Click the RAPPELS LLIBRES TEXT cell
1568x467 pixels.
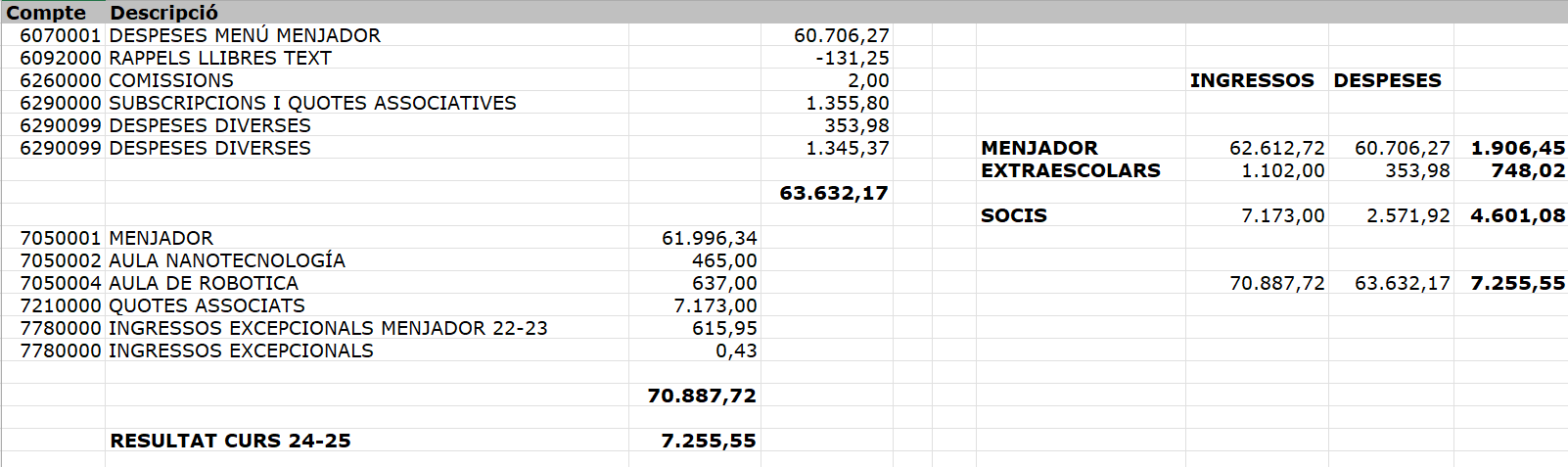tap(220, 58)
